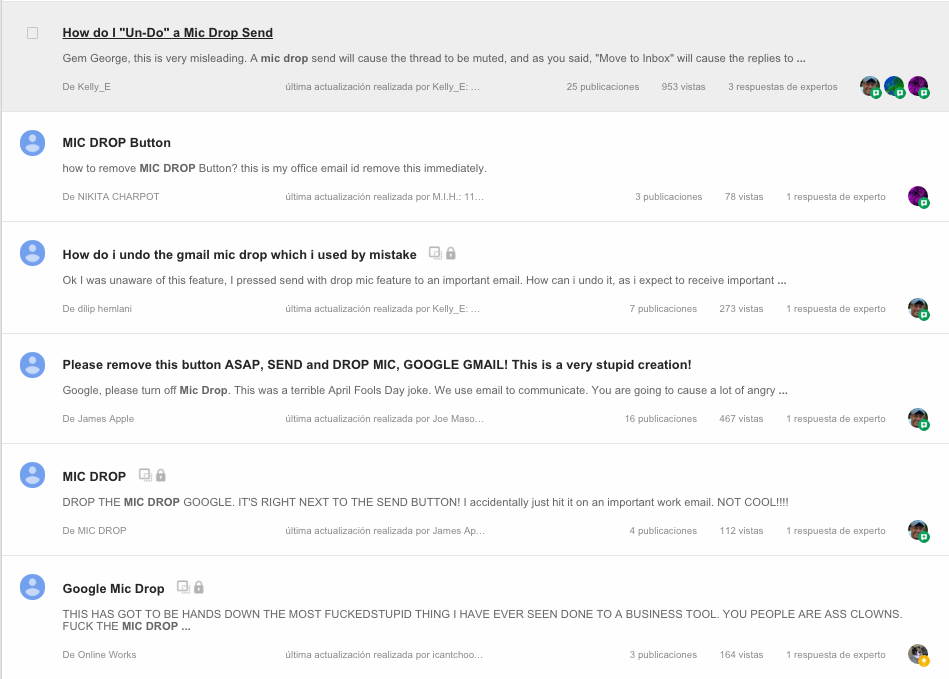Click the duplicate icon on the Google Mic Drop thread

(x=183, y=587)
